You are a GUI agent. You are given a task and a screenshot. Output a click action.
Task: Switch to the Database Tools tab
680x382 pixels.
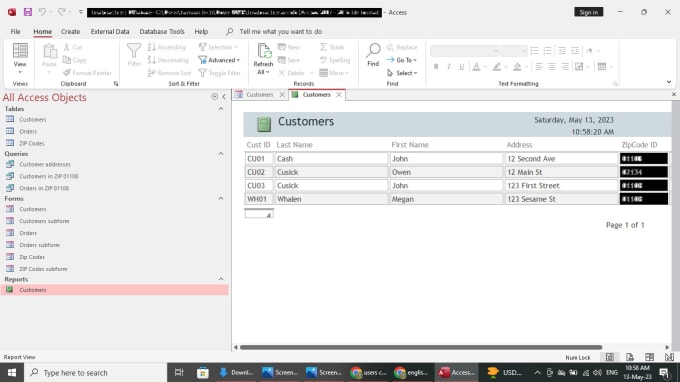tap(162, 31)
